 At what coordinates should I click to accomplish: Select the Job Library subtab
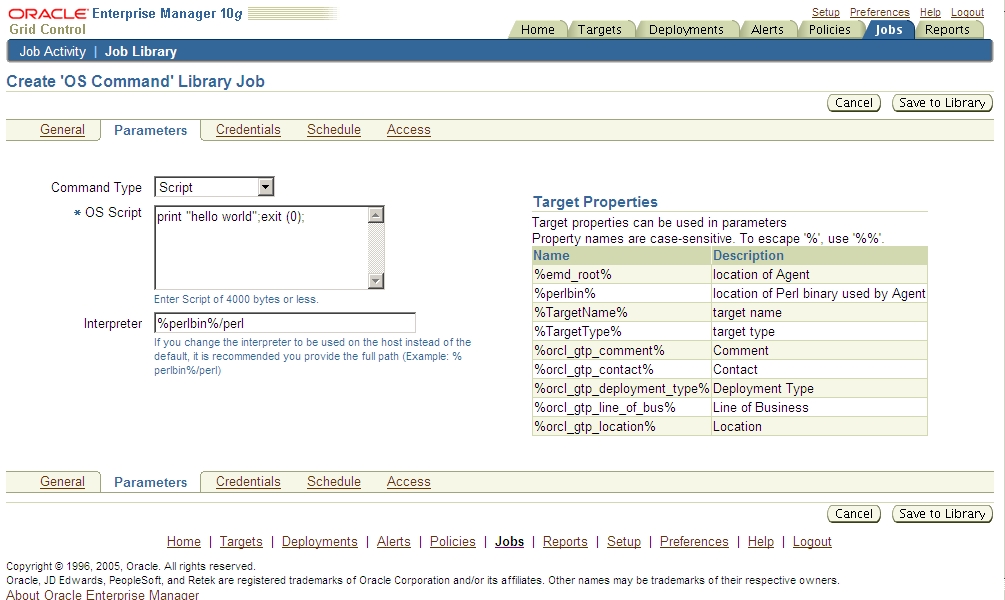click(141, 51)
